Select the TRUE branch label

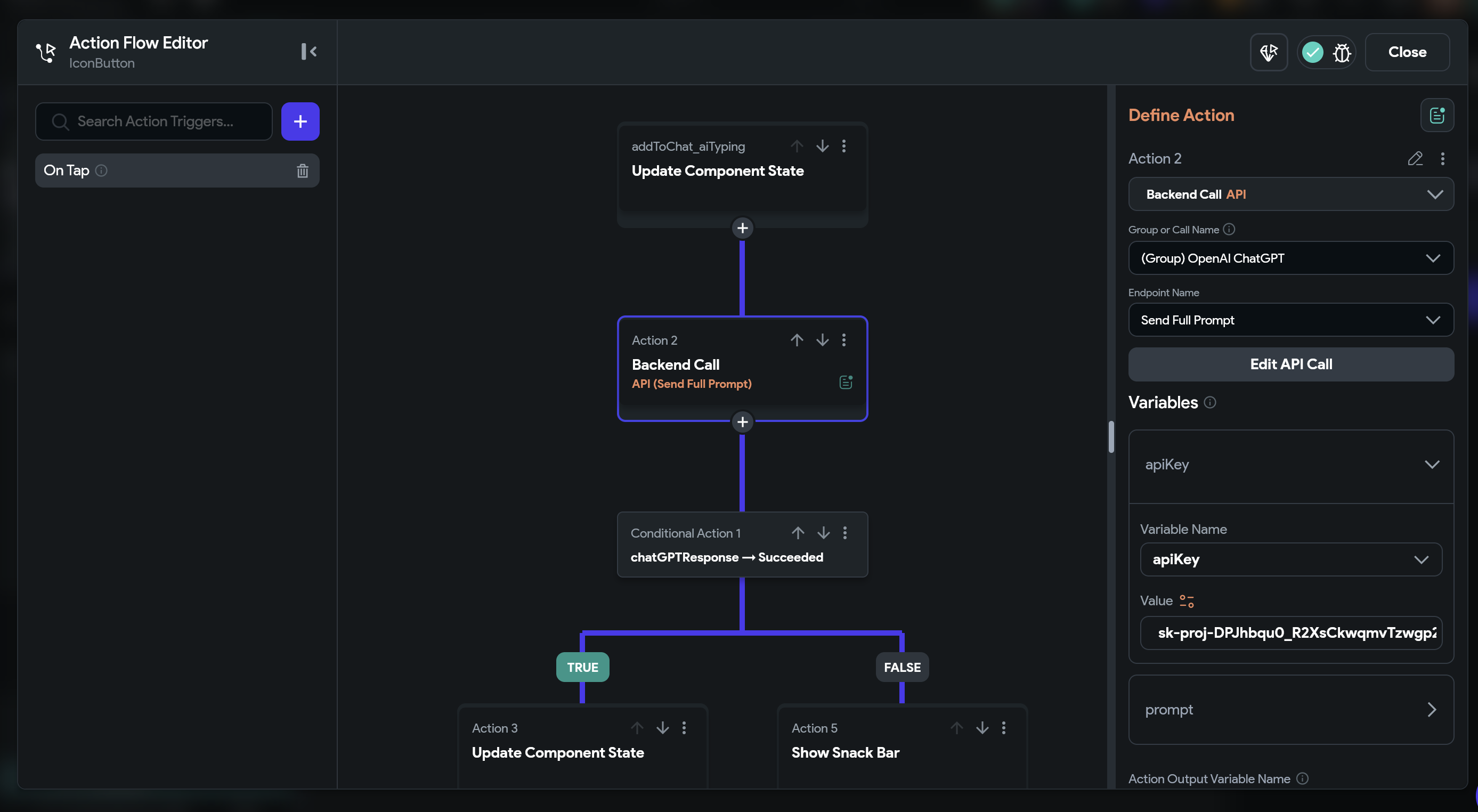pyautogui.click(x=582, y=667)
